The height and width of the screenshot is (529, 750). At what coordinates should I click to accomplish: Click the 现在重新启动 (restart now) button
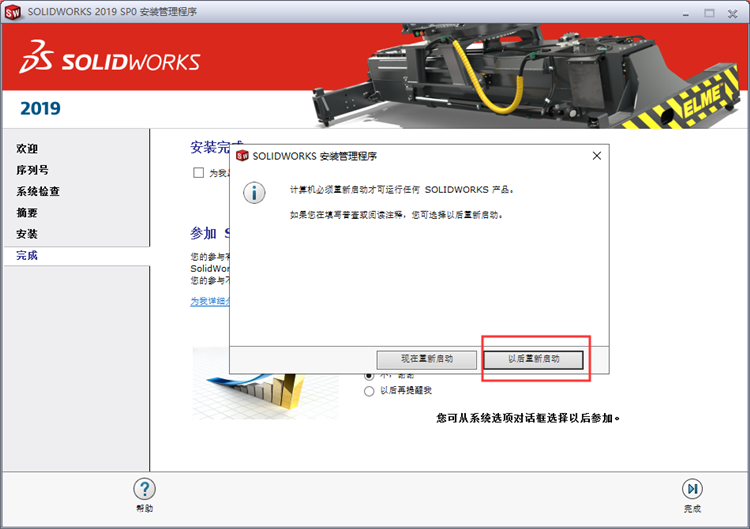tap(427, 360)
